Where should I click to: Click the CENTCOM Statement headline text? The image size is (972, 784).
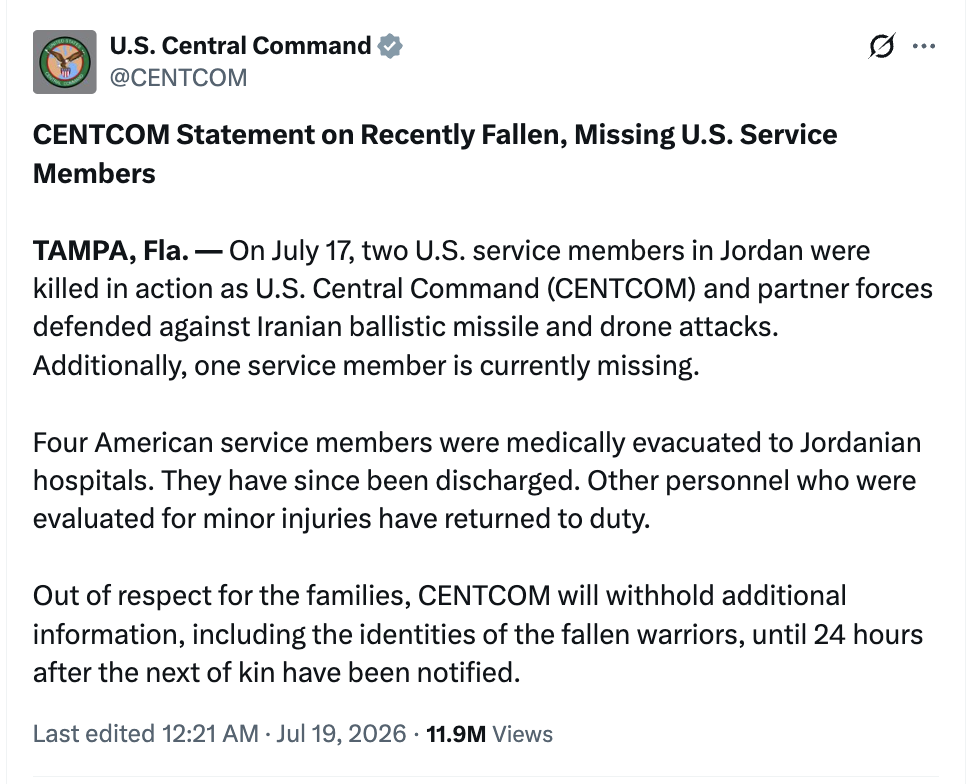[x=435, y=154]
